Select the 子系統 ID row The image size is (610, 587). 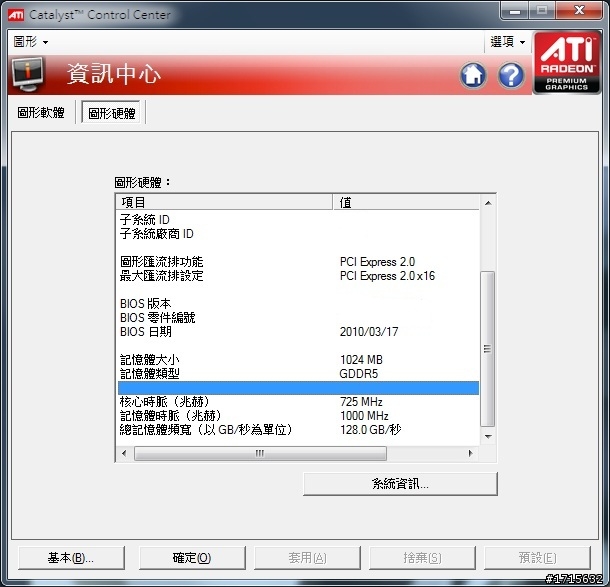[x=298, y=220]
